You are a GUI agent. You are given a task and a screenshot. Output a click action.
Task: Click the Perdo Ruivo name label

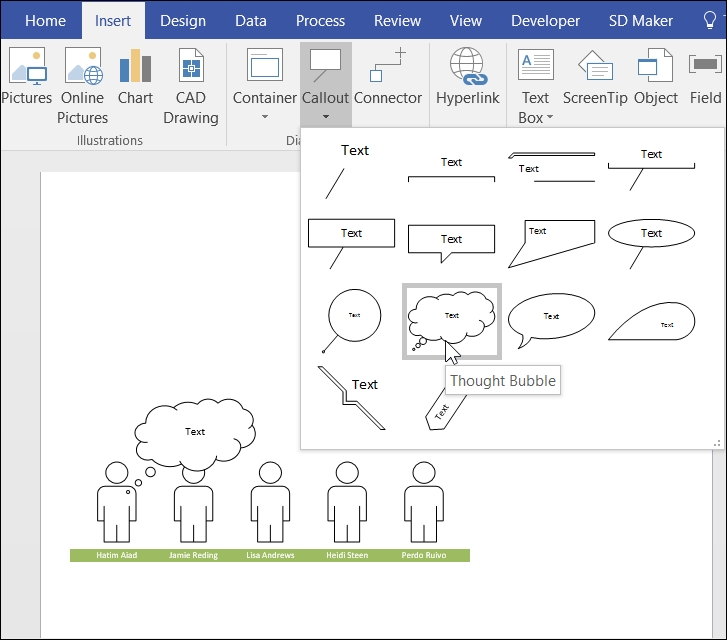(x=424, y=555)
